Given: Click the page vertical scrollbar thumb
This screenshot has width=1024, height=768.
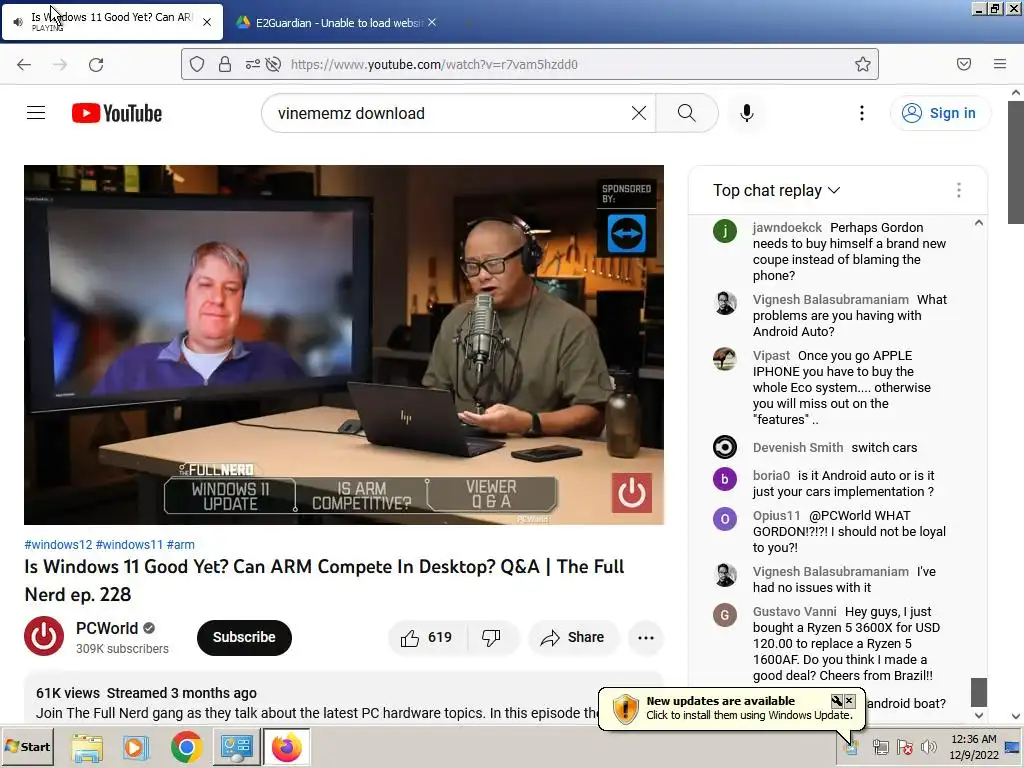Looking at the screenshot, I should [x=1016, y=163].
